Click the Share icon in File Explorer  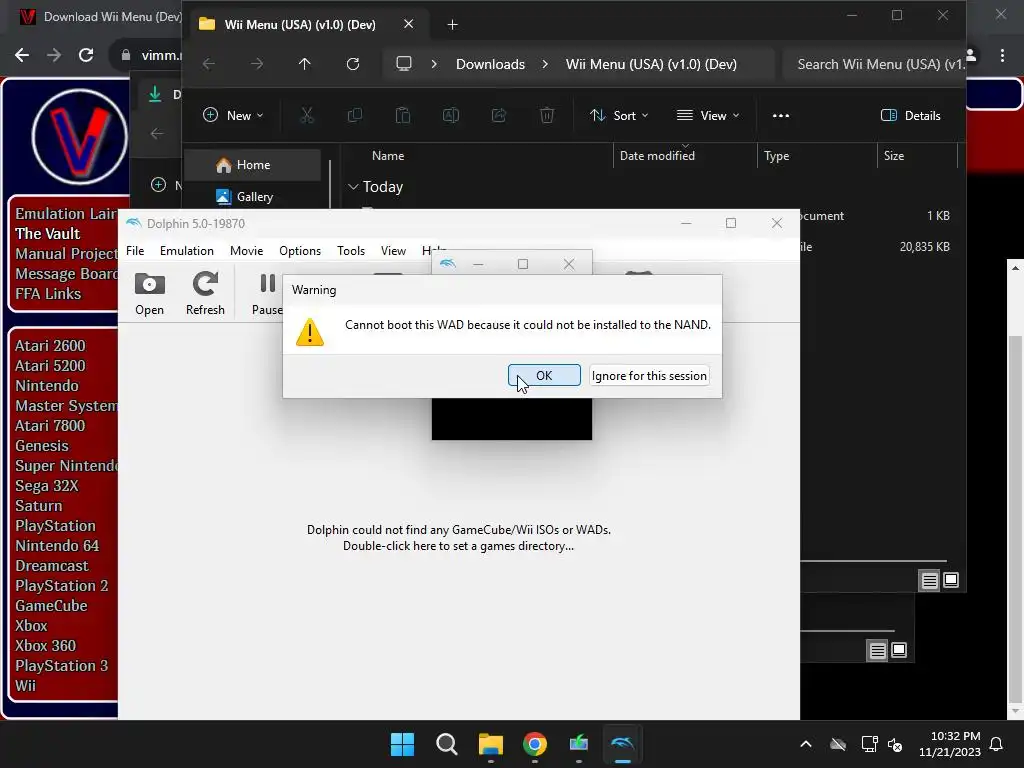pyautogui.click(x=499, y=116)
